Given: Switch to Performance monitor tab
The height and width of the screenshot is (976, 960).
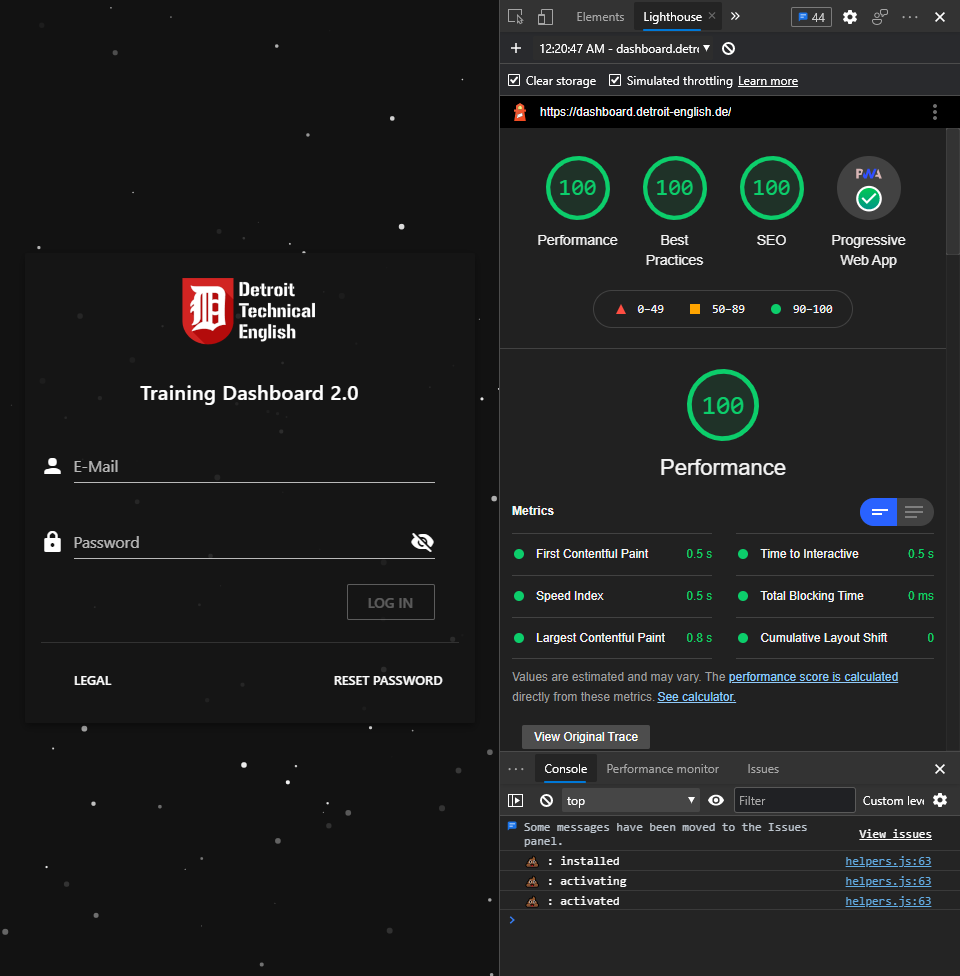Looking at the screenshot, I should point(662,769).
